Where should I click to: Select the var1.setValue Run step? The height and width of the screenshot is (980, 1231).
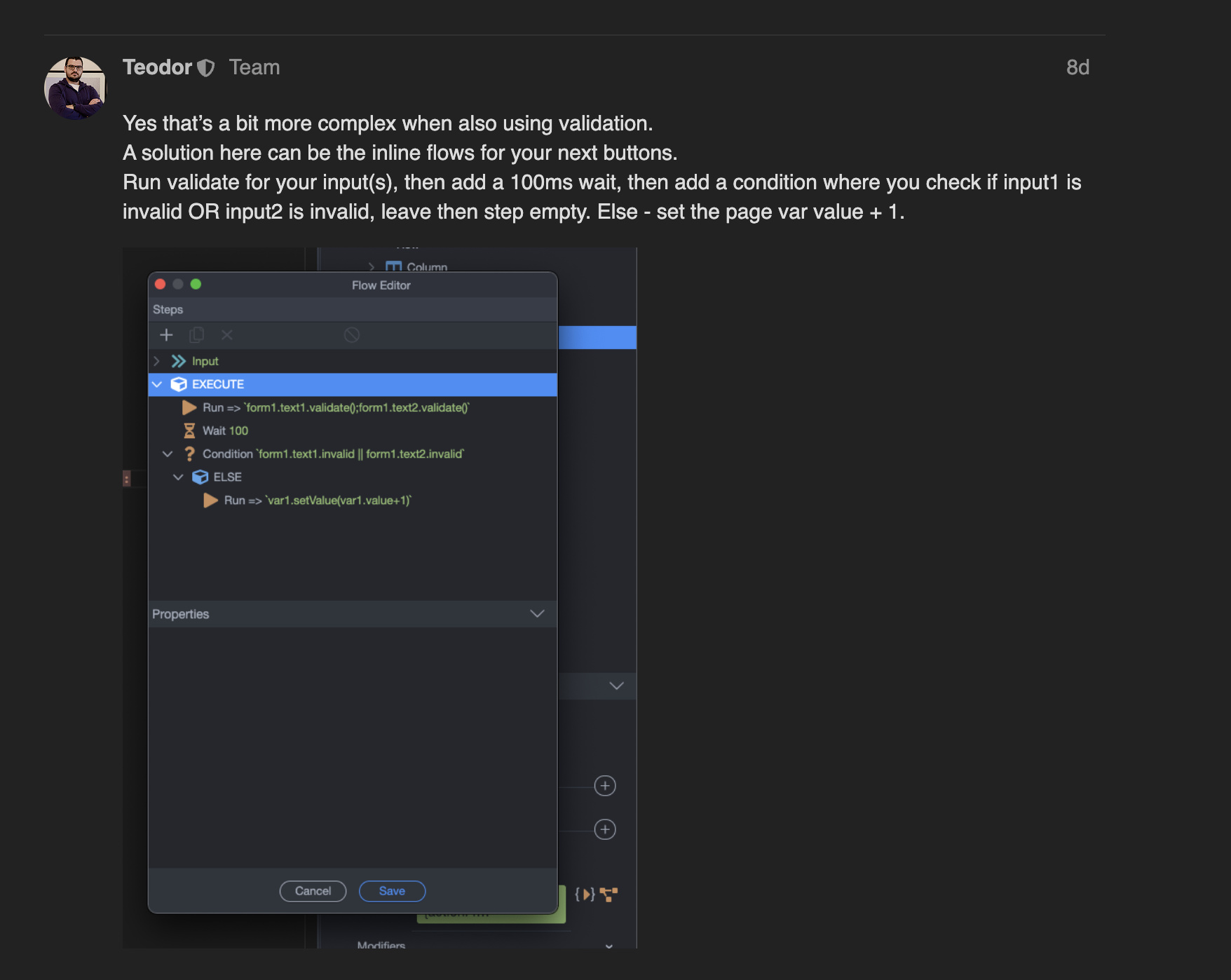317,501
